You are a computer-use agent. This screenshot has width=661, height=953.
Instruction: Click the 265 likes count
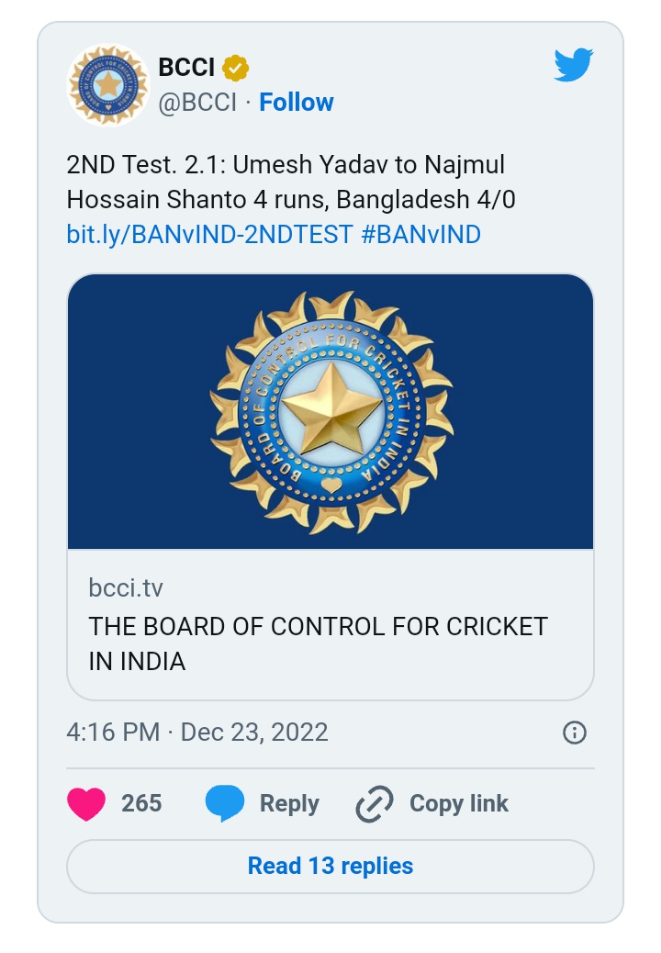click(141, 804)
